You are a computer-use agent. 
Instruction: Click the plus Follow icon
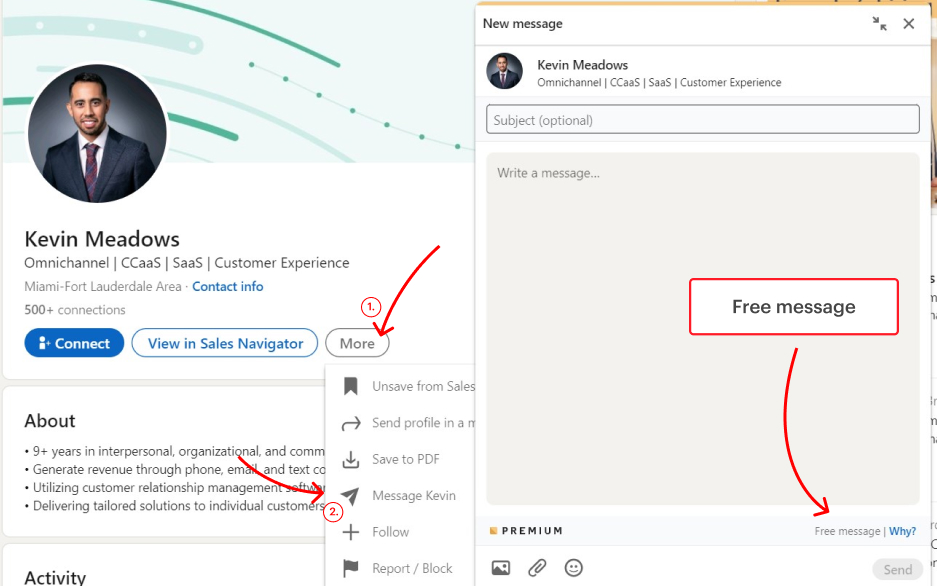point(351,532)
